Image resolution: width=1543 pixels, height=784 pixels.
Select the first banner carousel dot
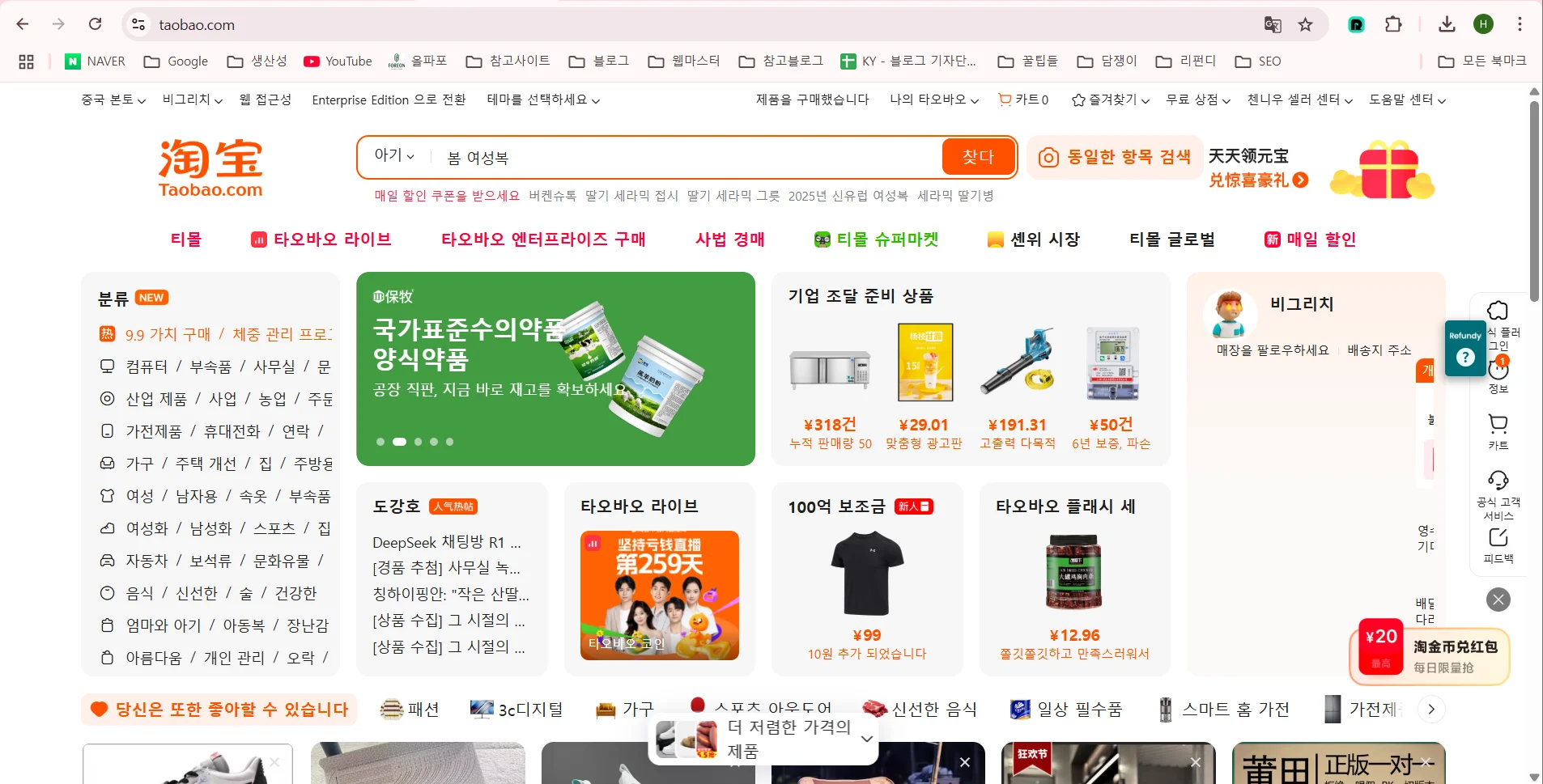380,442
